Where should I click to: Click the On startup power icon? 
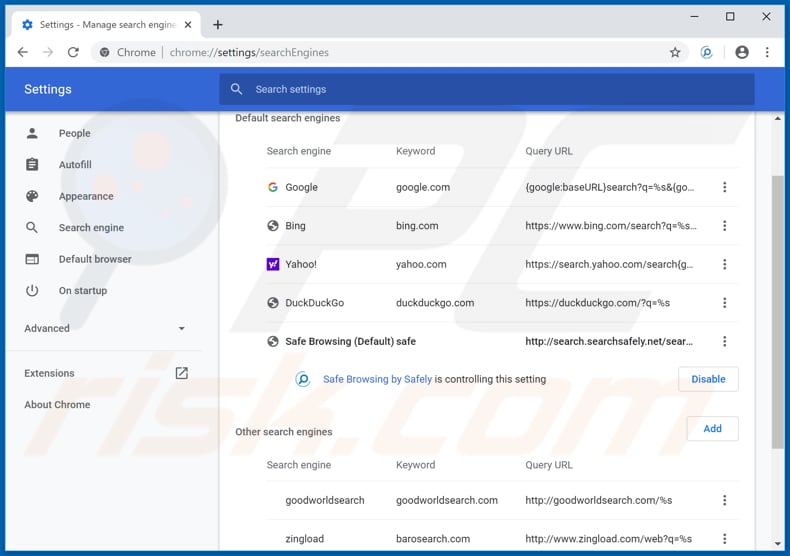click(32, 291)
